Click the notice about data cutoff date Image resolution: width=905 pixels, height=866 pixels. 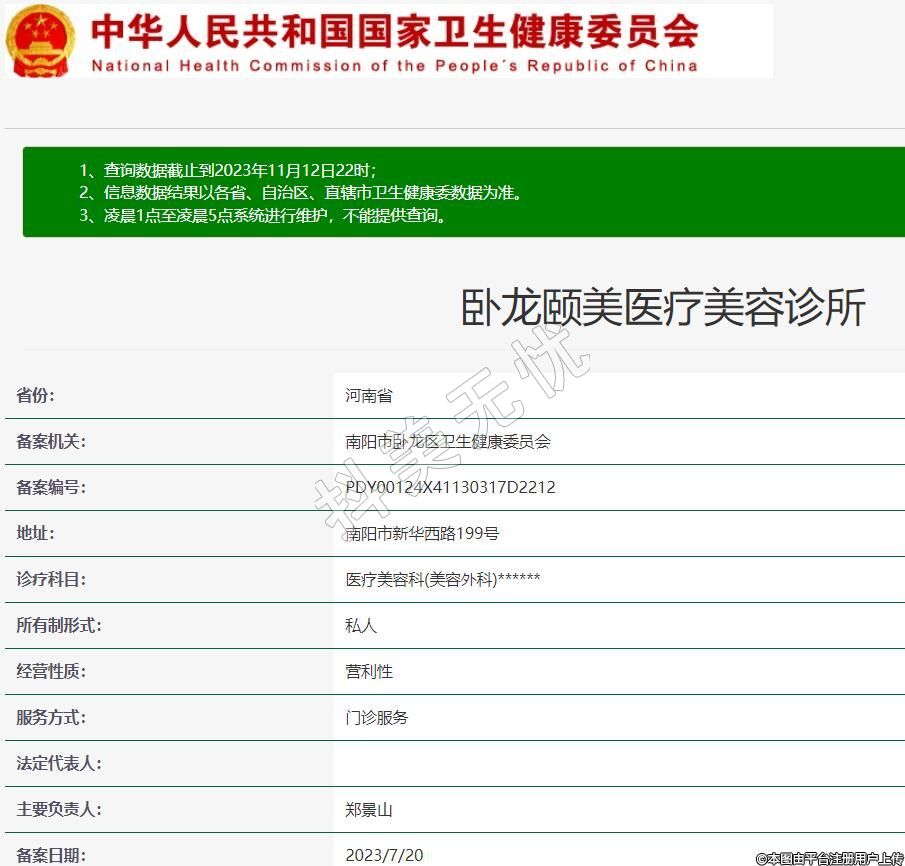click(228, 170)
